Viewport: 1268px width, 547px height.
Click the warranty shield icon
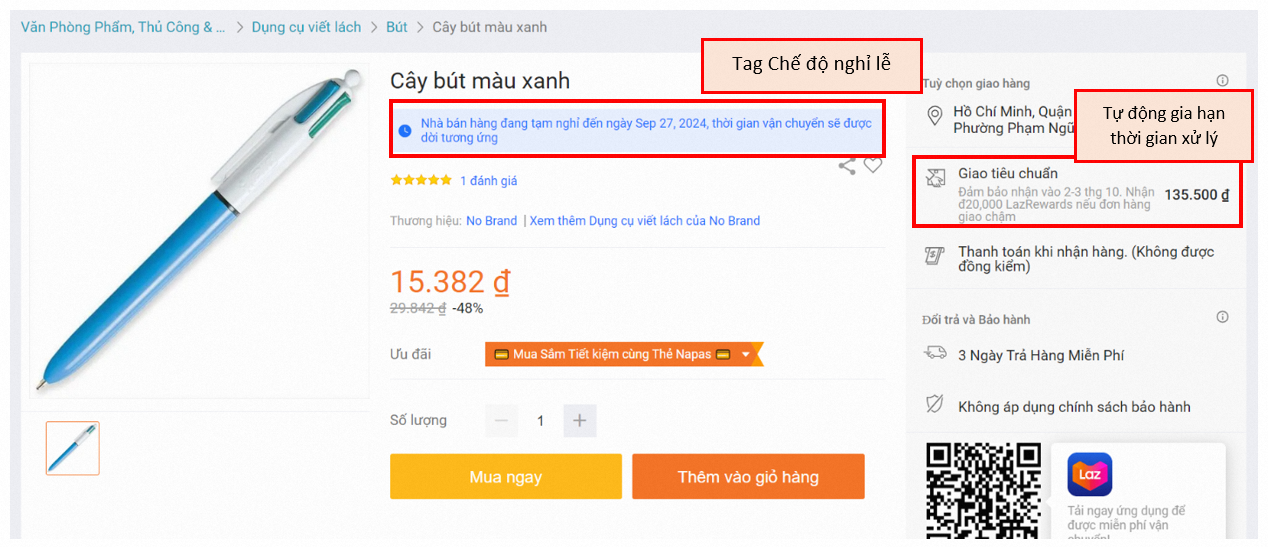[935, 404]
